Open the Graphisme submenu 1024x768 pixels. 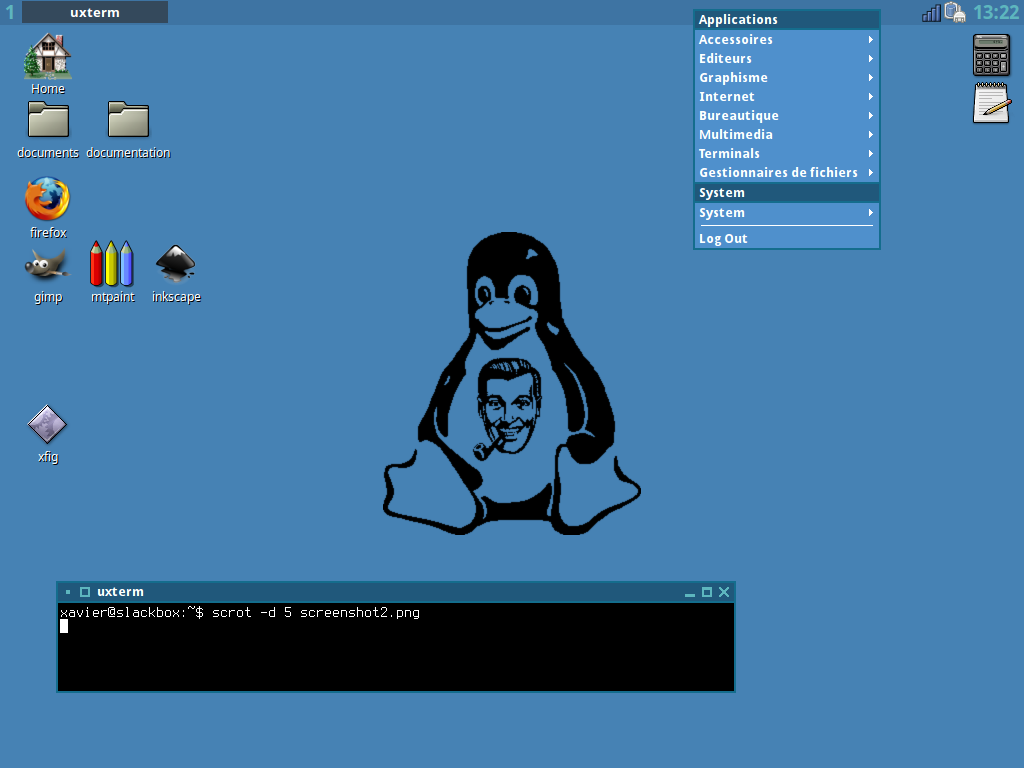point(786,78)
